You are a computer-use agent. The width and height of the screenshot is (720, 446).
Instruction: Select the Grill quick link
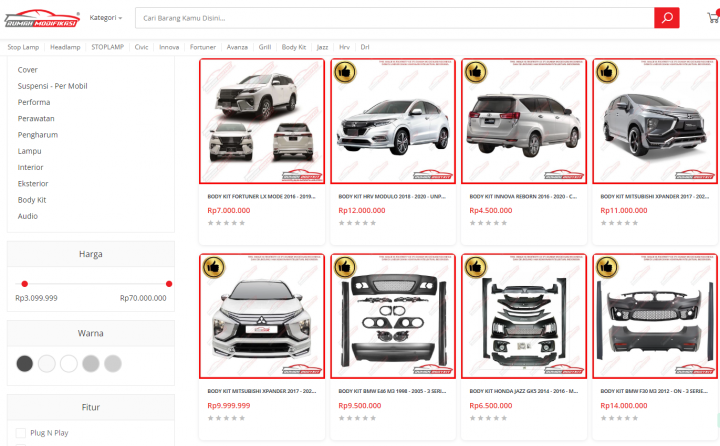pos(265,47)
